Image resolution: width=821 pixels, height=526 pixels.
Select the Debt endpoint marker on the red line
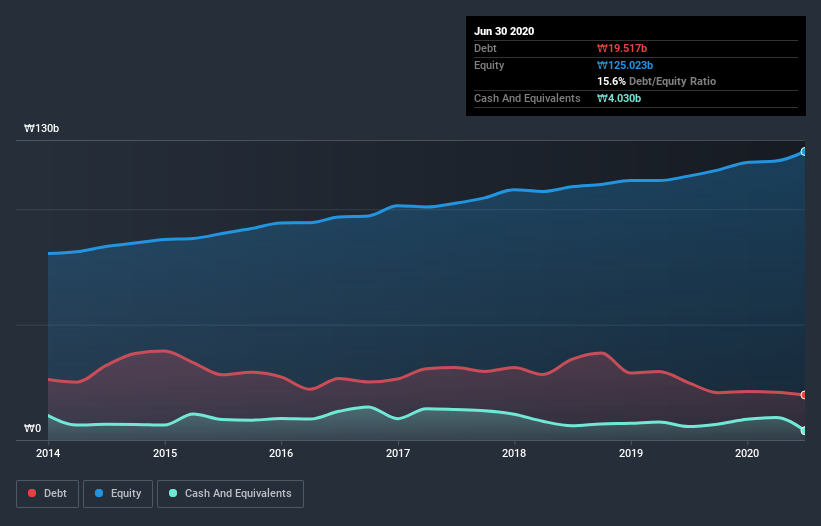point(804,395)
